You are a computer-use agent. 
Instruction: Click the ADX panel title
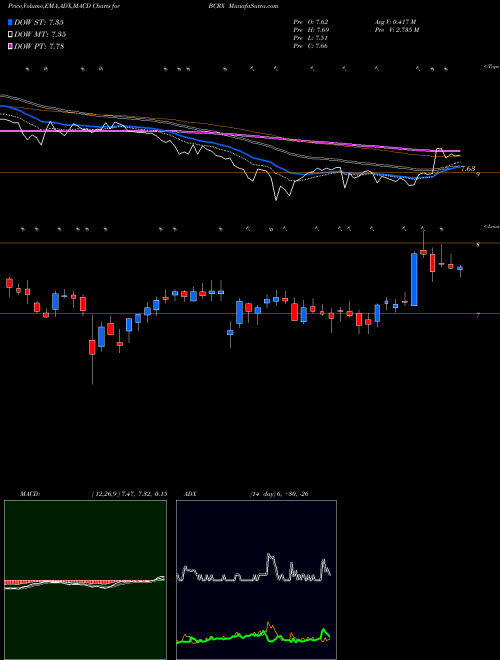(191, 494)
